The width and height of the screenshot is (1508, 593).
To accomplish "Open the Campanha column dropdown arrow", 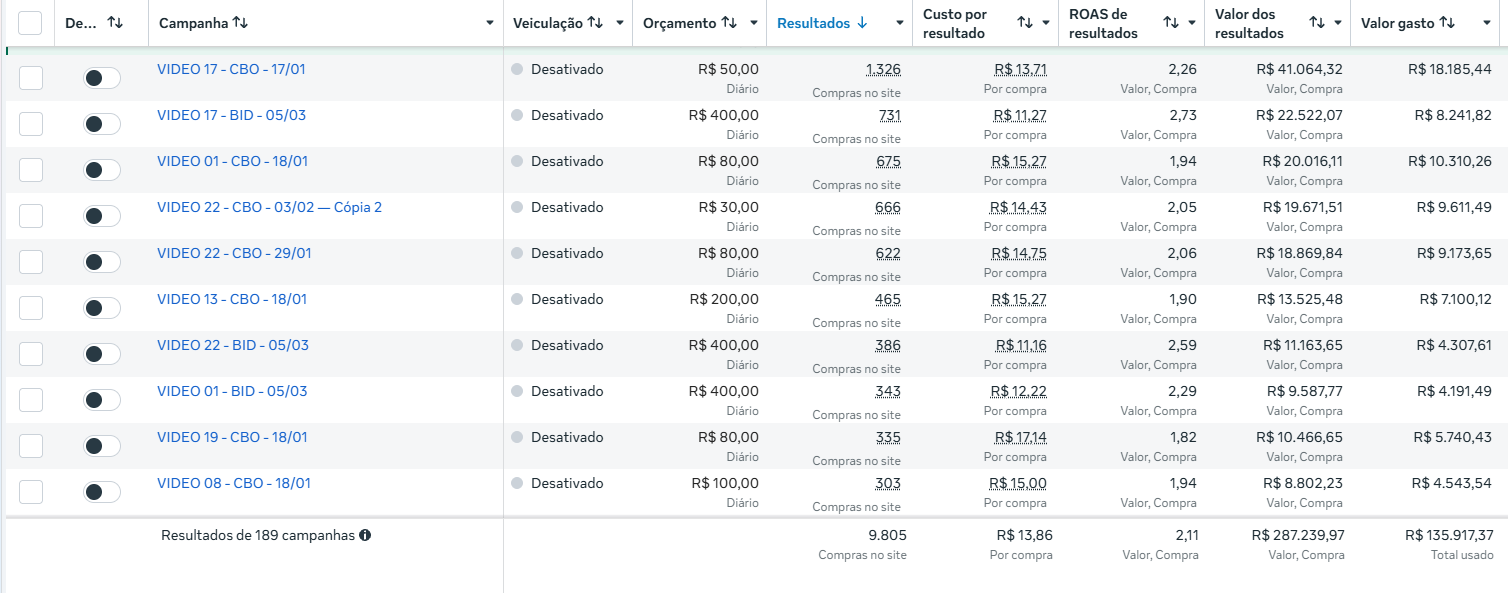I will click(489, 23).
